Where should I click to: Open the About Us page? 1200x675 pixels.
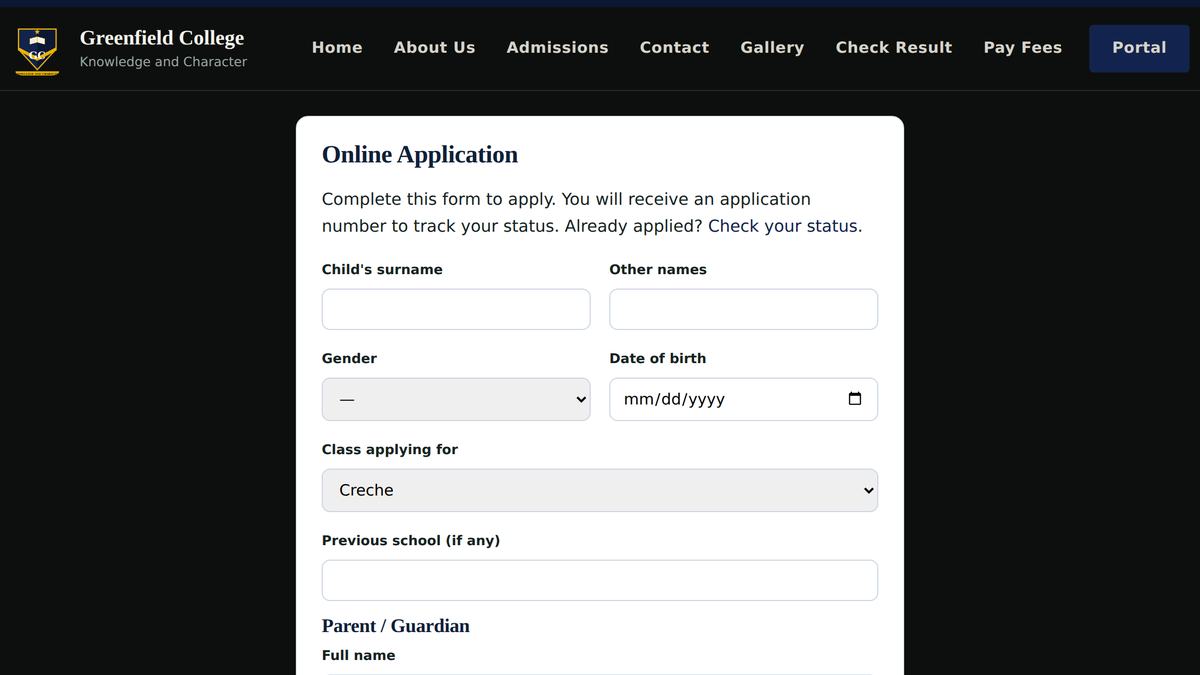pos(434,47)
